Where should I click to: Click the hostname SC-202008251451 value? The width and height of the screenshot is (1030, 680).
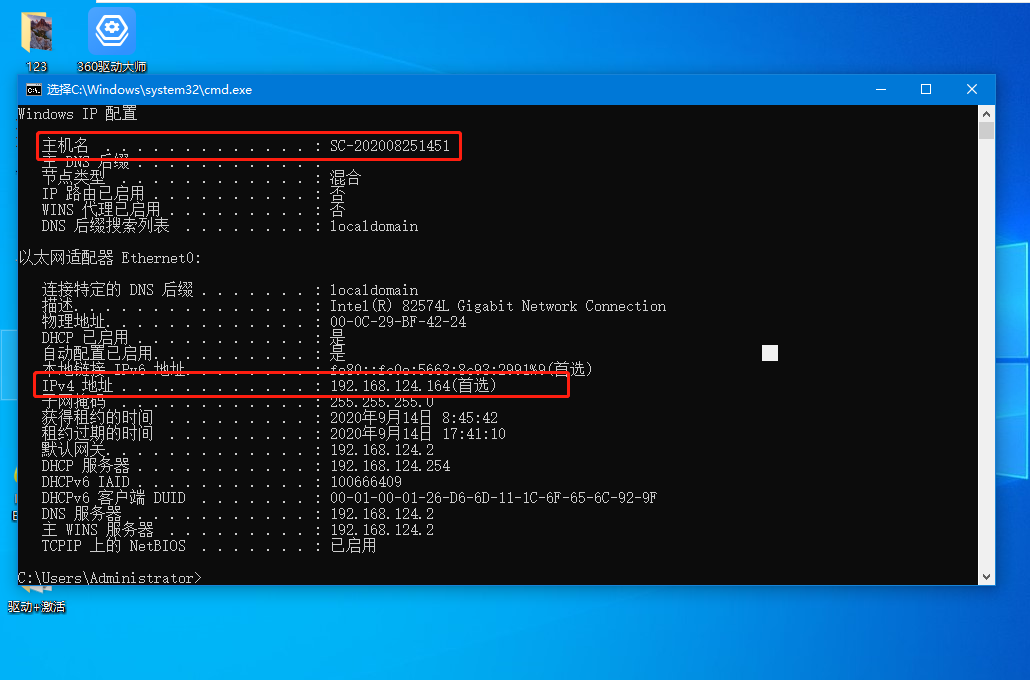390,147
